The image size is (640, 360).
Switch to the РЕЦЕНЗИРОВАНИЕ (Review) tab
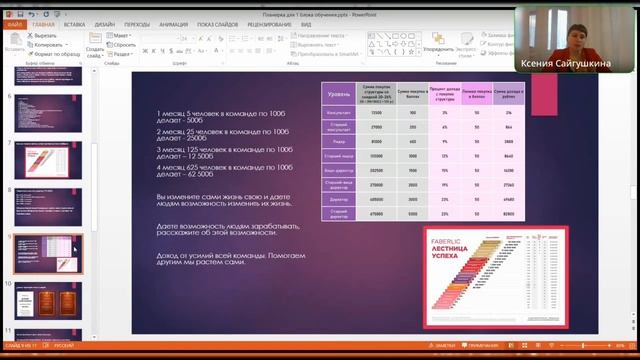coord(269,24)
